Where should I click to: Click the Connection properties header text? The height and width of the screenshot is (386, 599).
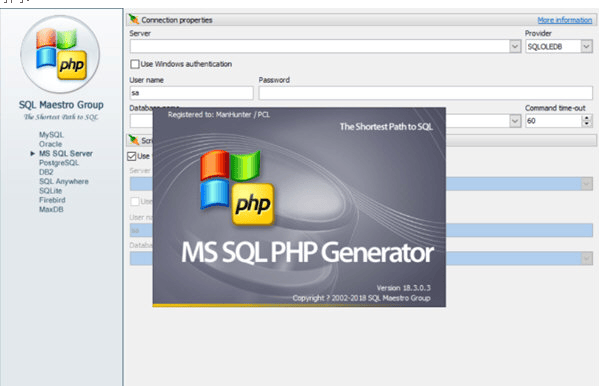pos(177,20)
